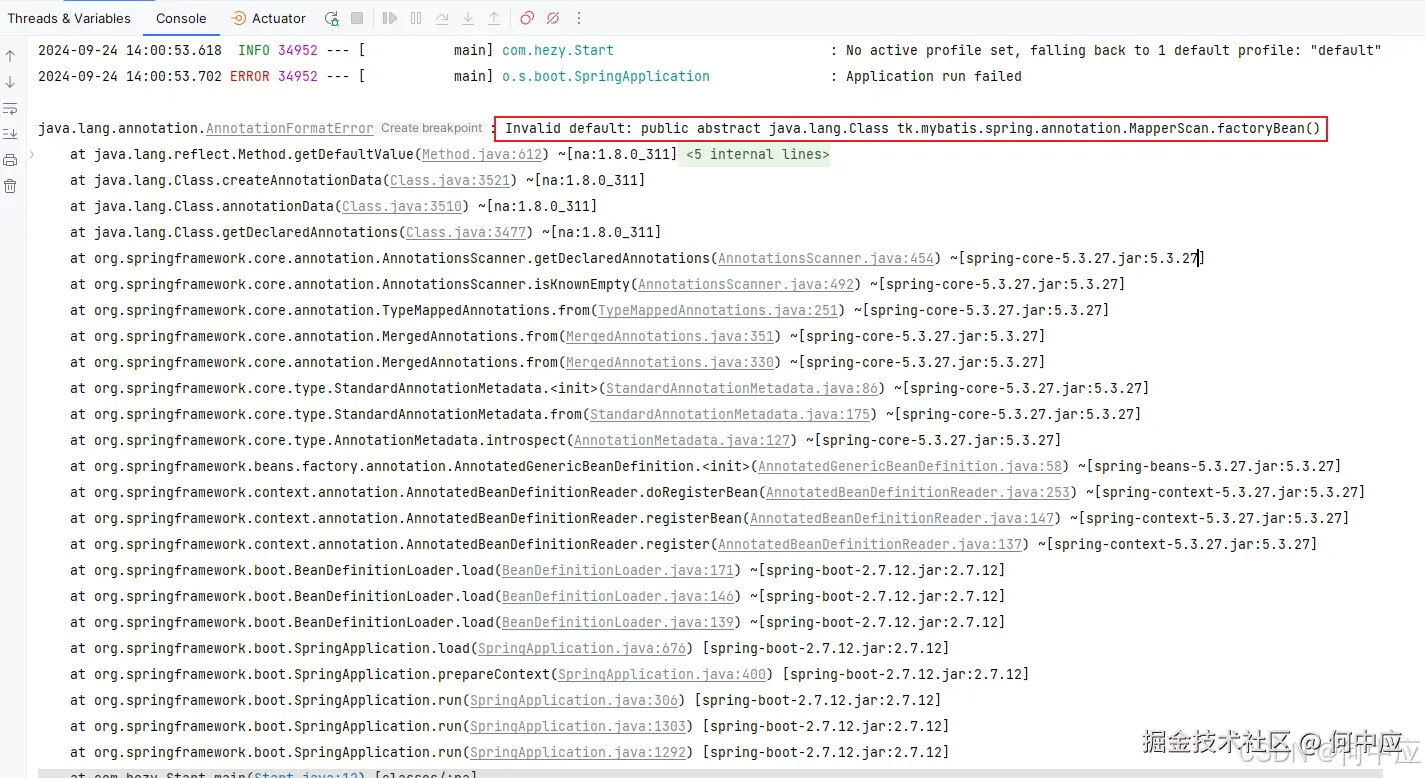Click the Rerun debug session icon

point(332,18)
